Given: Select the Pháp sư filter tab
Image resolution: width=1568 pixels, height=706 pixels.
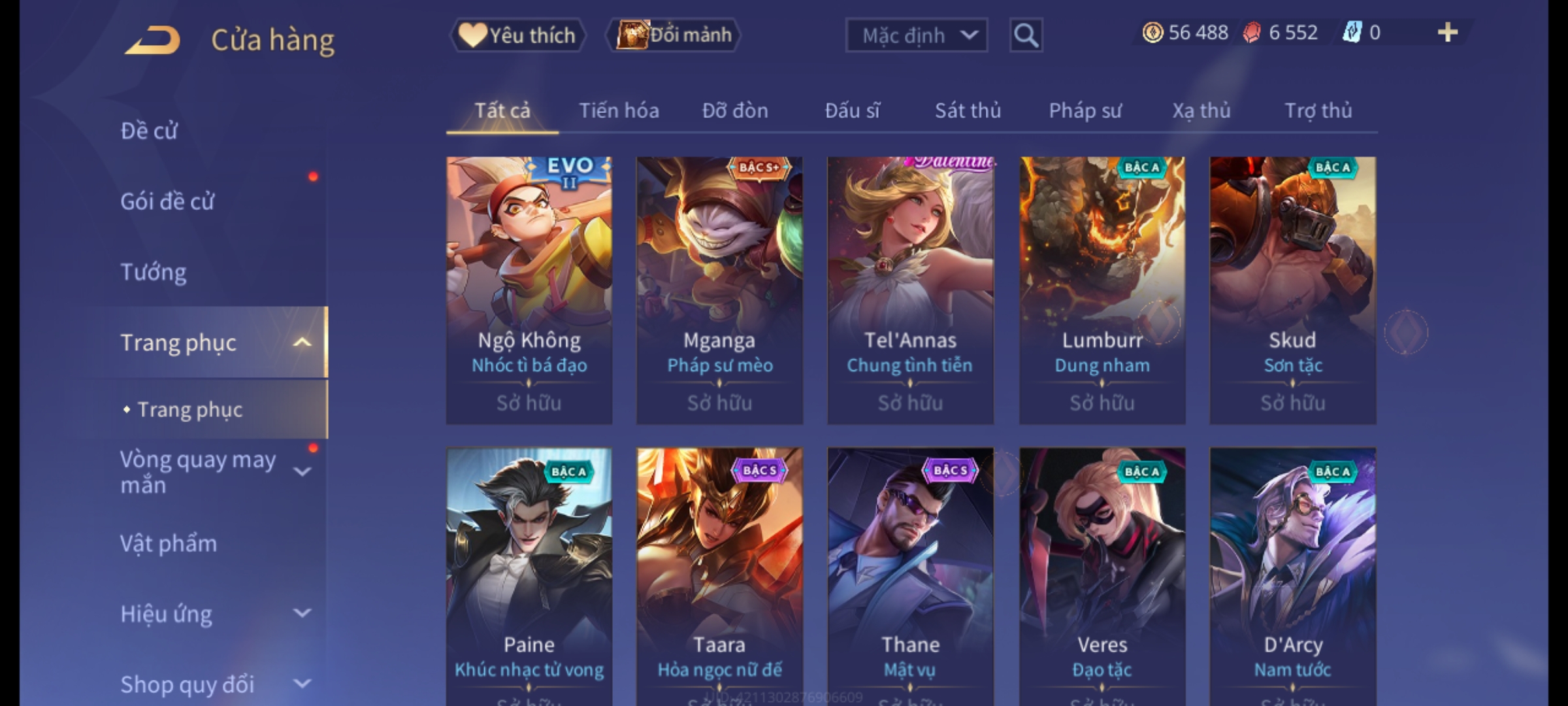Looking at the screenshot, I should (1085, 110).
